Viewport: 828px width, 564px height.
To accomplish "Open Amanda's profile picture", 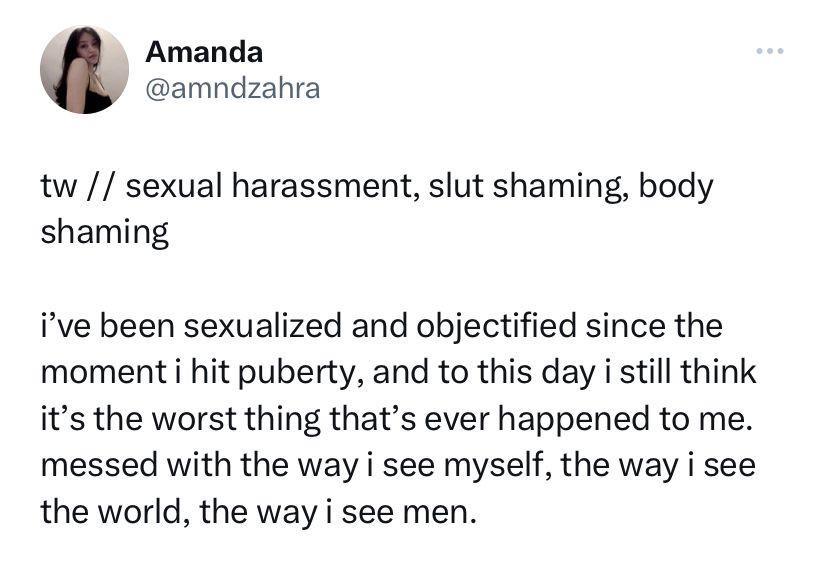I will point(84,69).
